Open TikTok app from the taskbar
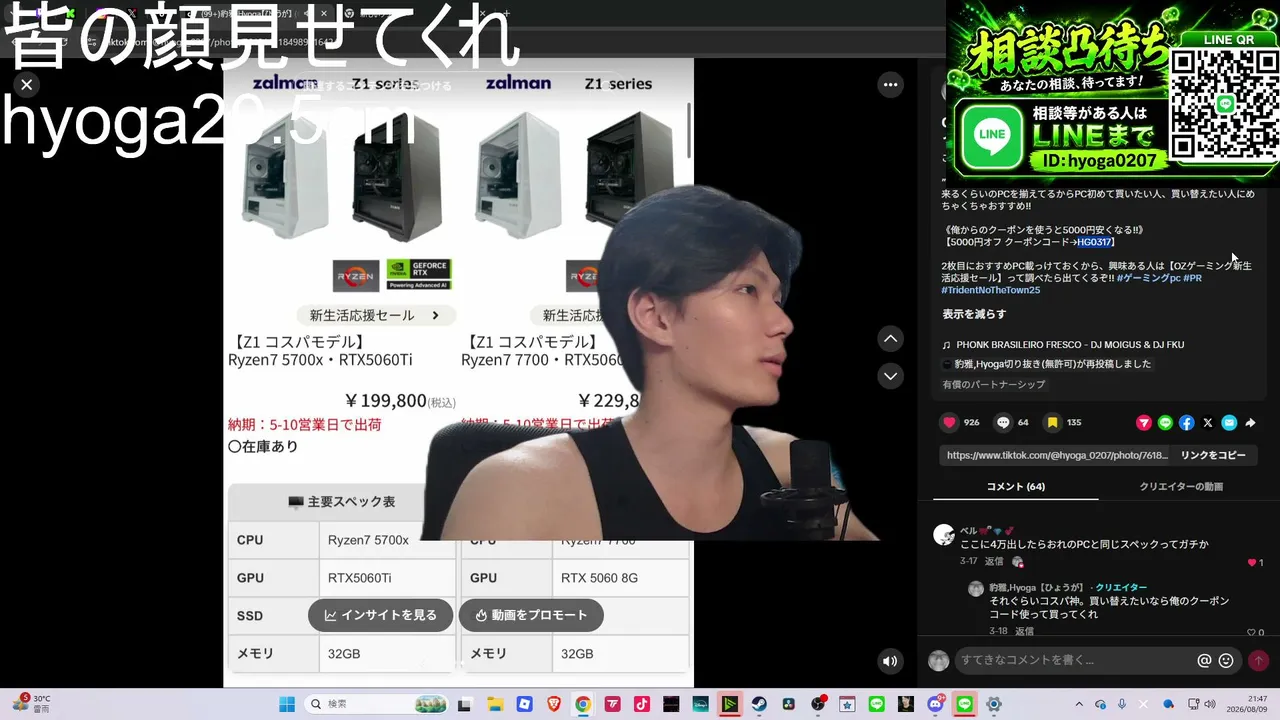 coord(642,704)
